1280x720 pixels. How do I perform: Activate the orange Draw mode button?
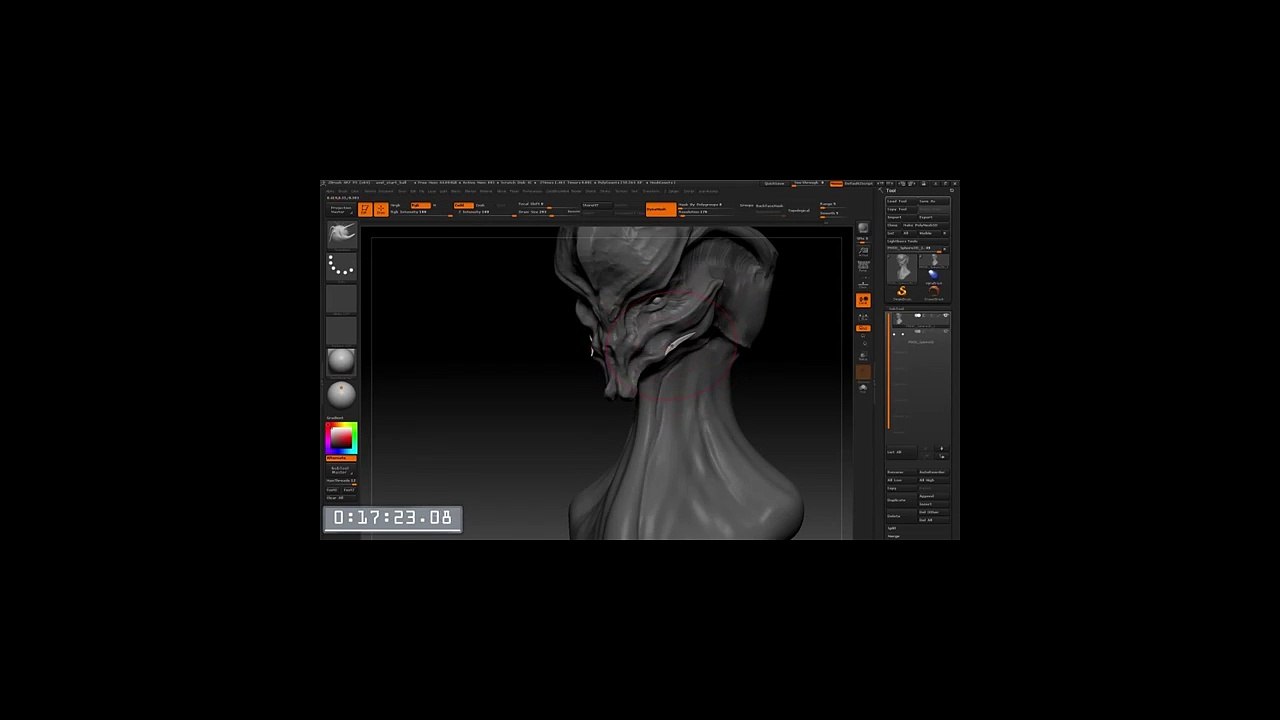pos(381,209)
